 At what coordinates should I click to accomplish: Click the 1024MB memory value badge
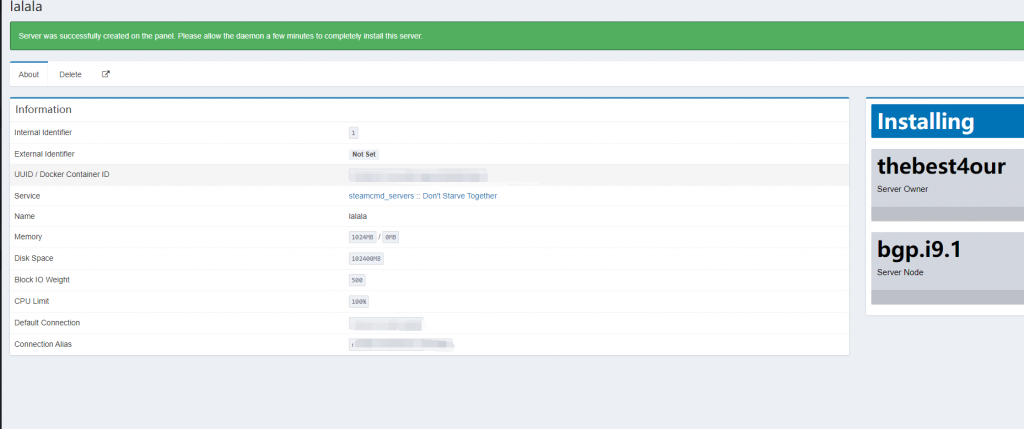pos(361,237)
